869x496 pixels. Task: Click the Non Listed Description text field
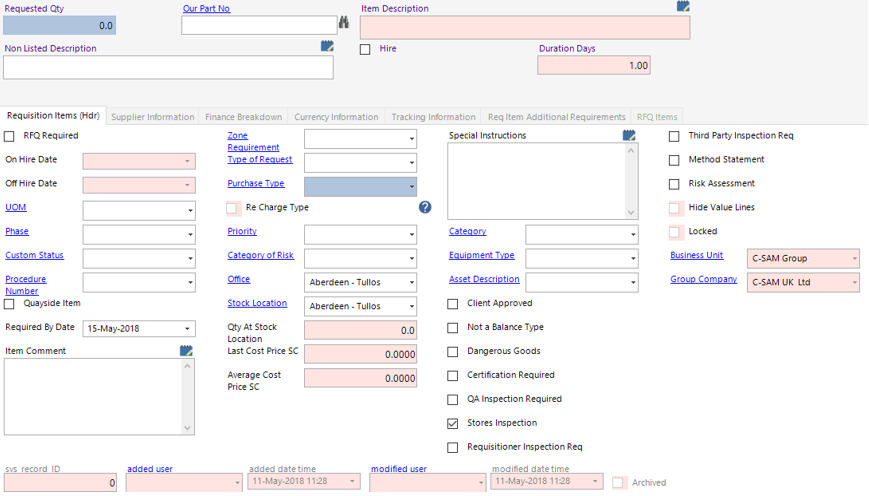168,67
